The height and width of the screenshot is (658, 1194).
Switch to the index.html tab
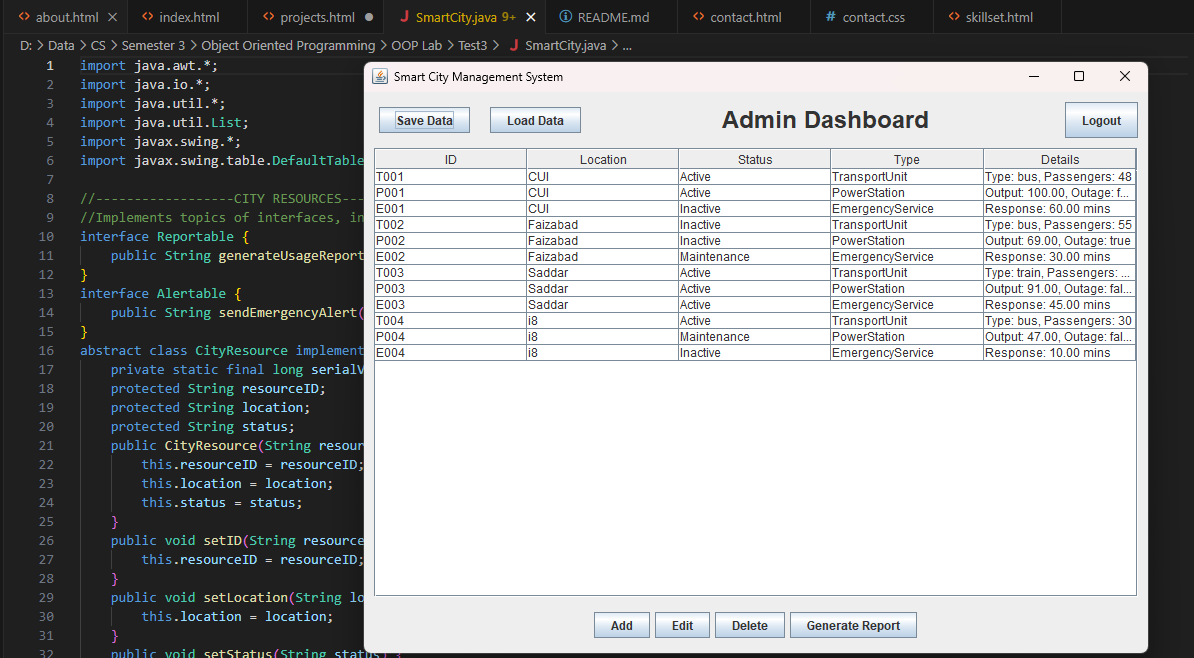pyautogui.click(x=189, y=17)
